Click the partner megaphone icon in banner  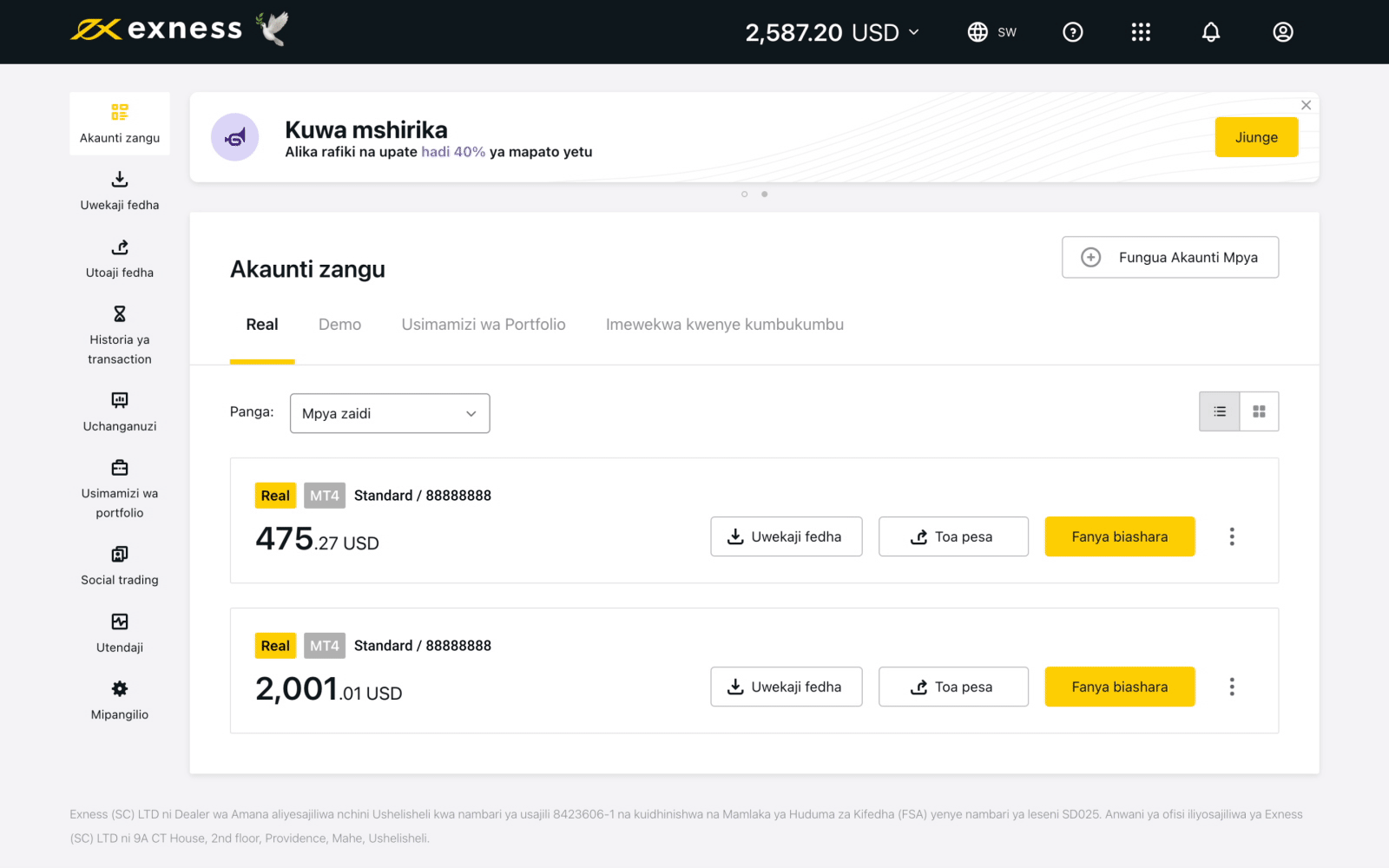pos(235,137)
